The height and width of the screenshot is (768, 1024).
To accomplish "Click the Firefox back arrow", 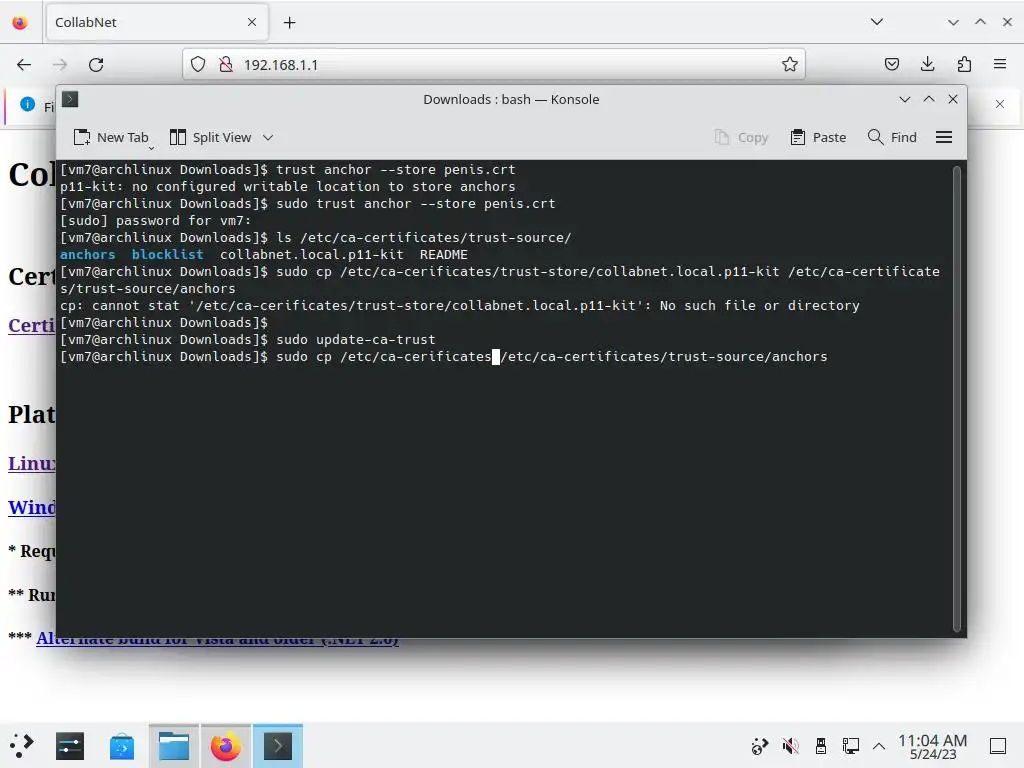I will (x=24, y=65).
